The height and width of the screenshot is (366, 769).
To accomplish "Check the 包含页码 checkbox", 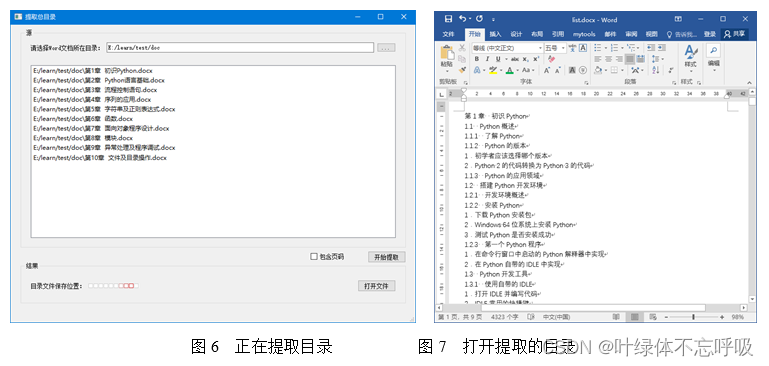I will pyautogui.click(x=314, y=256).
